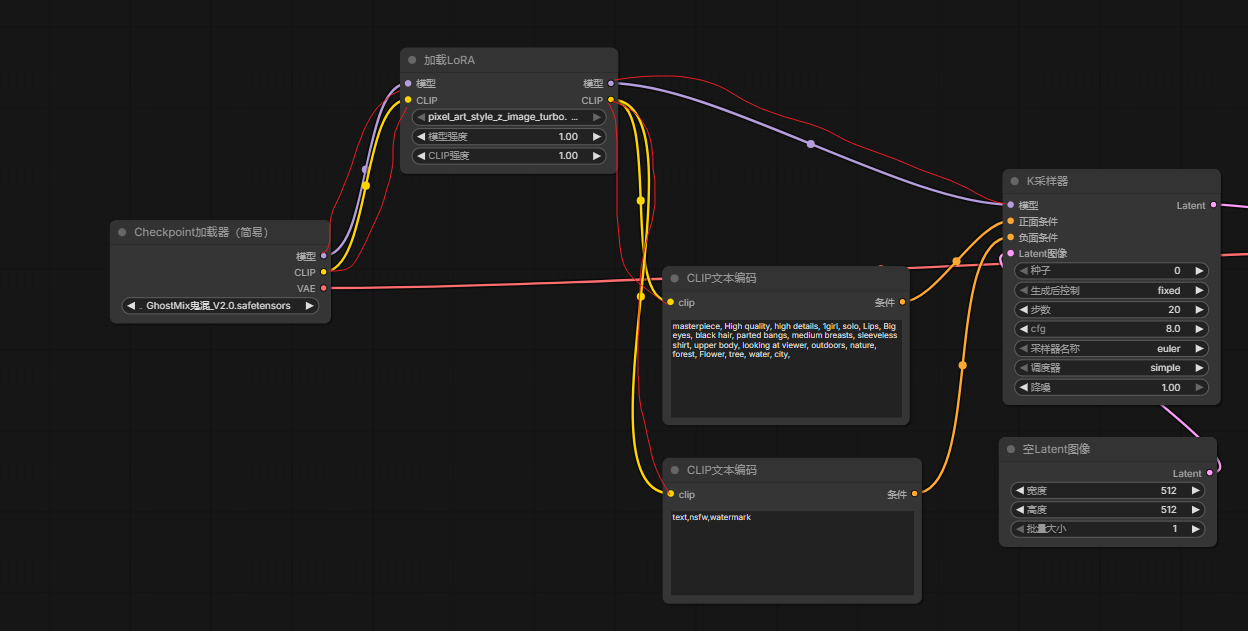Decrease 降噪 with its left arrow
Screen dimensions: 1248x631
pos(1024,388)
